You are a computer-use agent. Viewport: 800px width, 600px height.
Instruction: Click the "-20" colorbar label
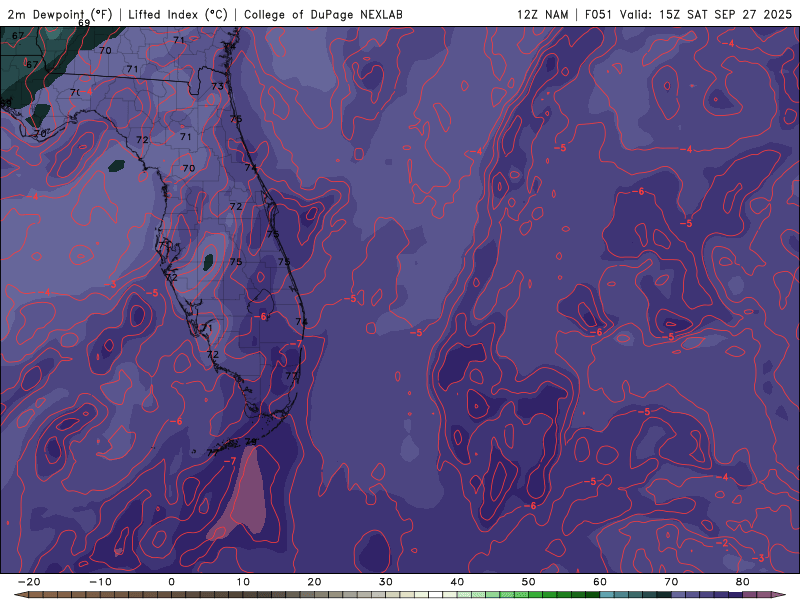[29, 582]
